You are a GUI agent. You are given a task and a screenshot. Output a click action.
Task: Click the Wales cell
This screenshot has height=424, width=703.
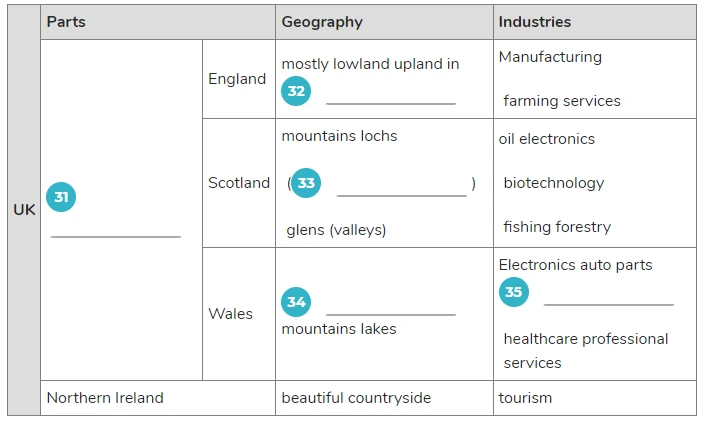point(239,314)
